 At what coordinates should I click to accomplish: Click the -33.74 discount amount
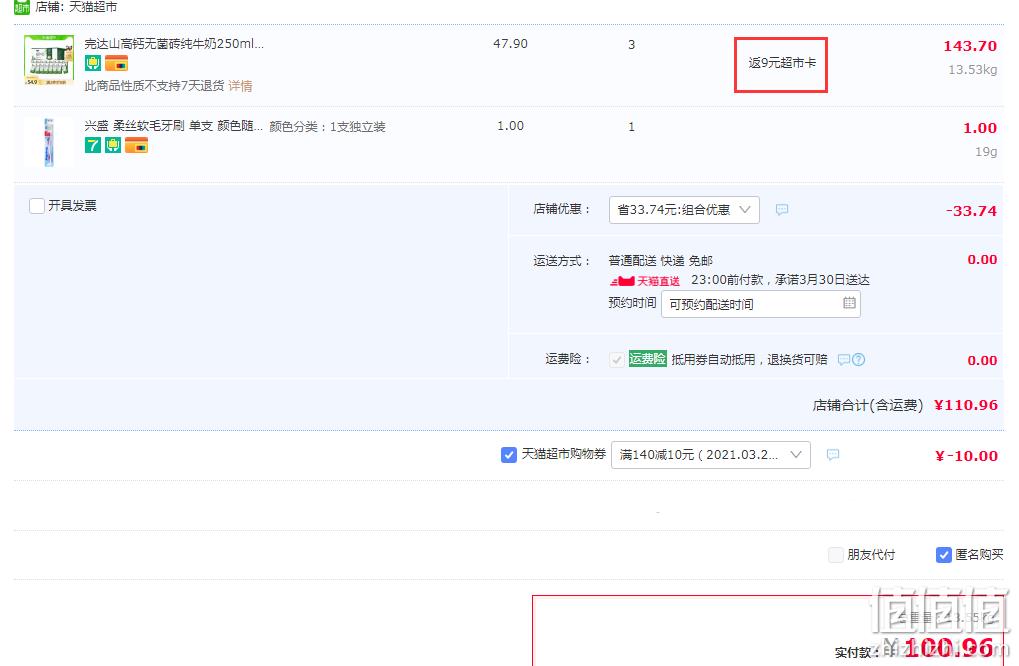971,211
